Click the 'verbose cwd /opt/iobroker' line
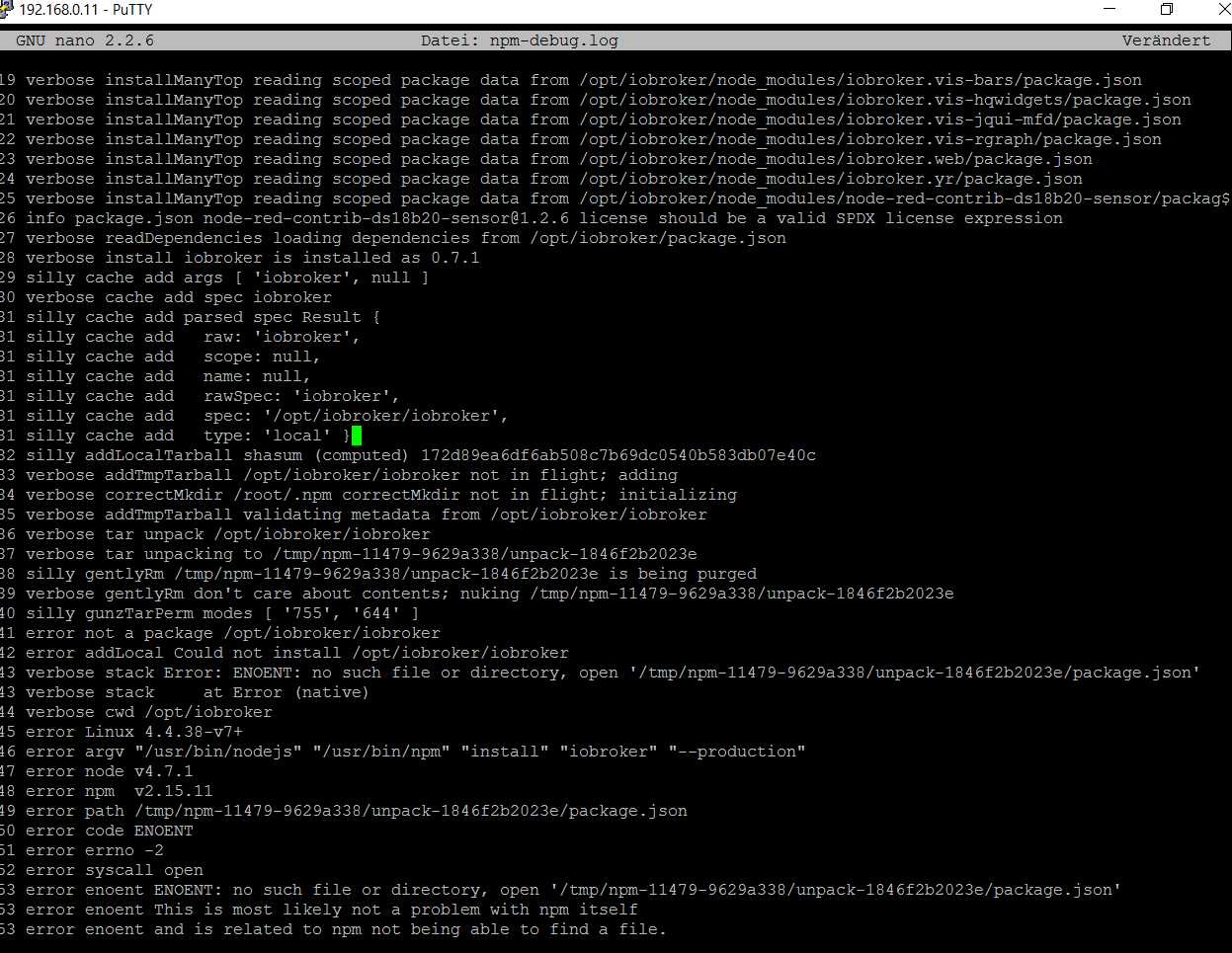Viewport: 1232px width, 953px height. coord(148,712)
